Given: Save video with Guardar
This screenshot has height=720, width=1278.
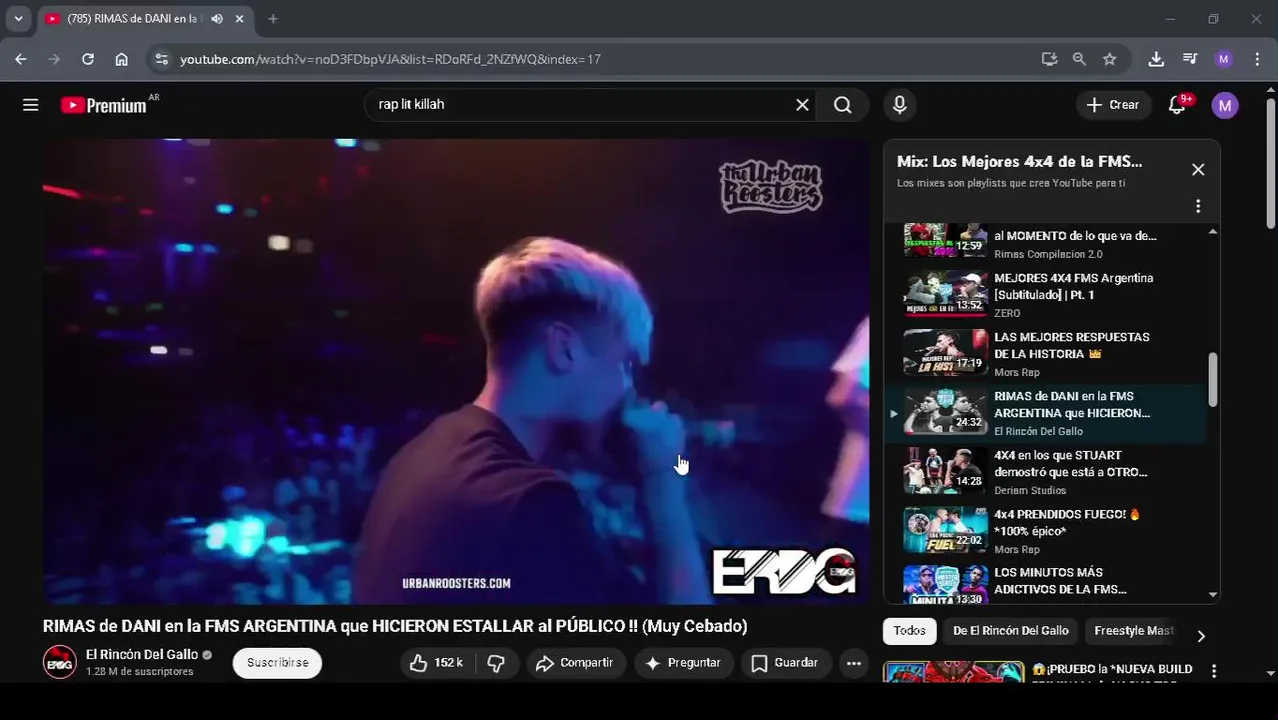Looking at the screenshot, I should click(x=786, y=663).
